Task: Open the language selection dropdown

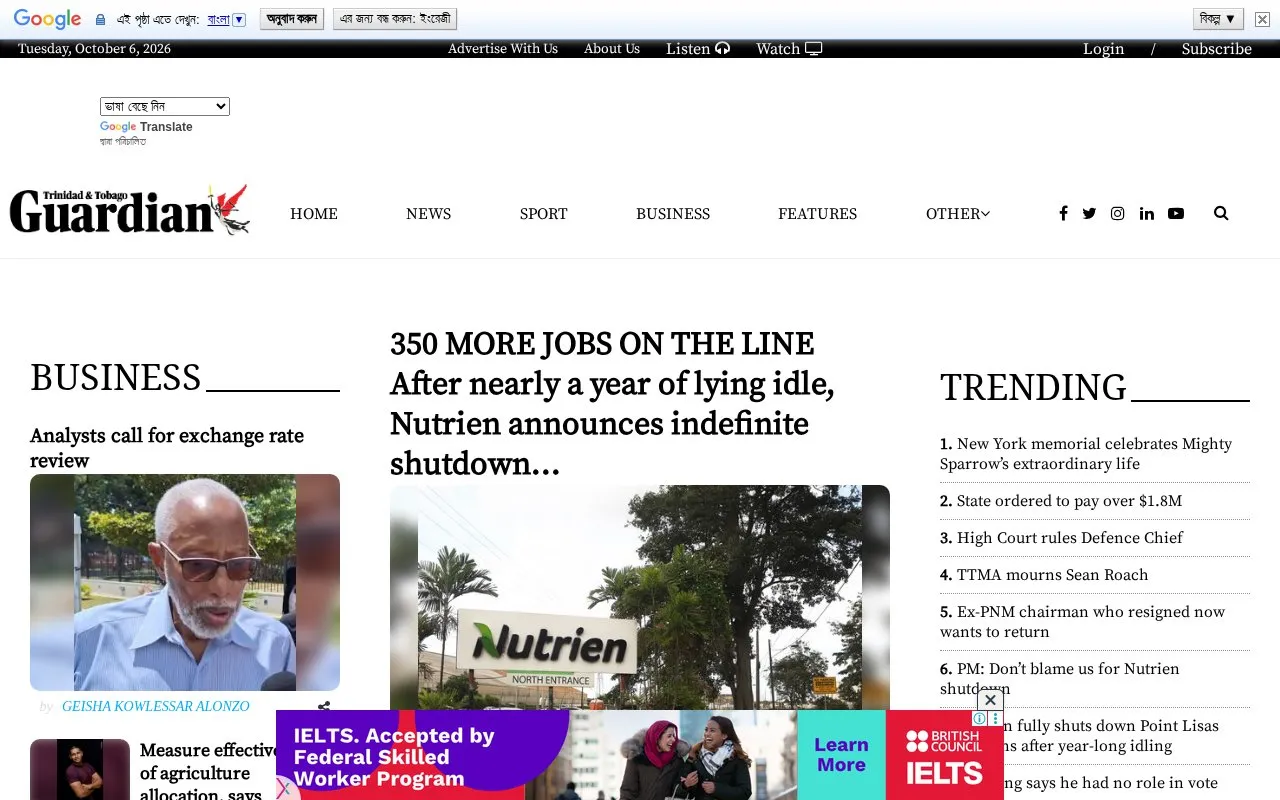Action: coord(165,106)
